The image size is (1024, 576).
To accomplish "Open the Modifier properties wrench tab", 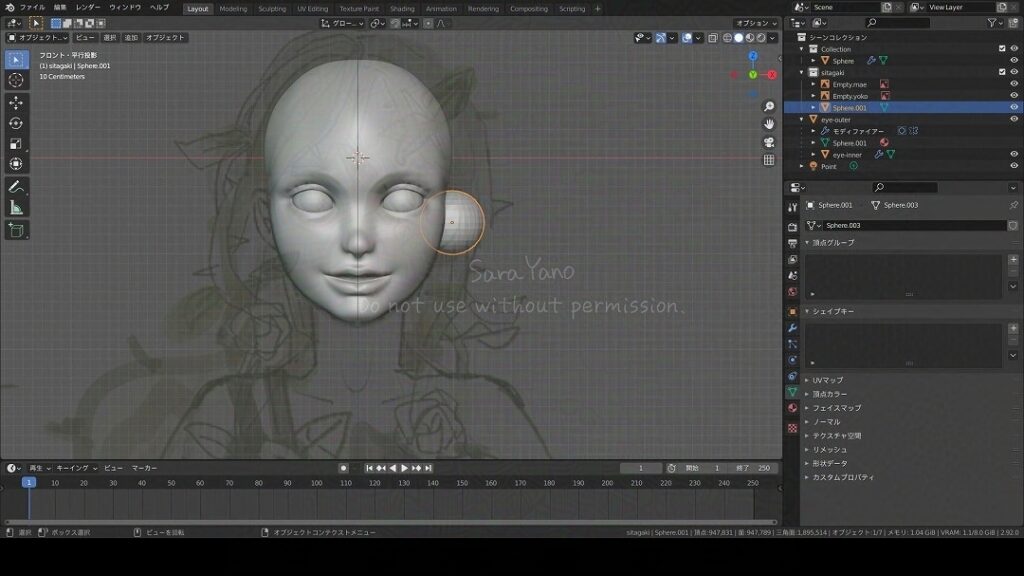I will (792, 328).
